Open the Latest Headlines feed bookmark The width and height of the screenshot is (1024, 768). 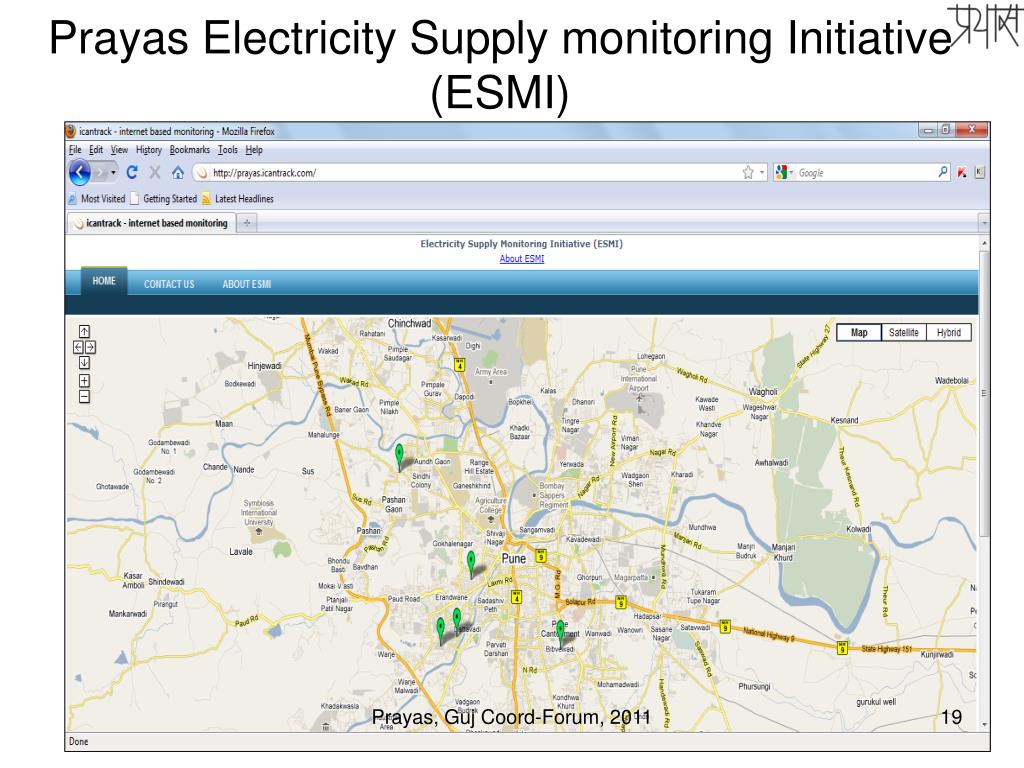(238, 199)
